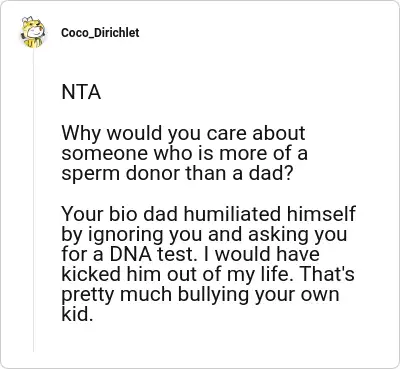Collapse the comment via vertical thread line
This screenshot has width=400, height=369.
point(33,200)
